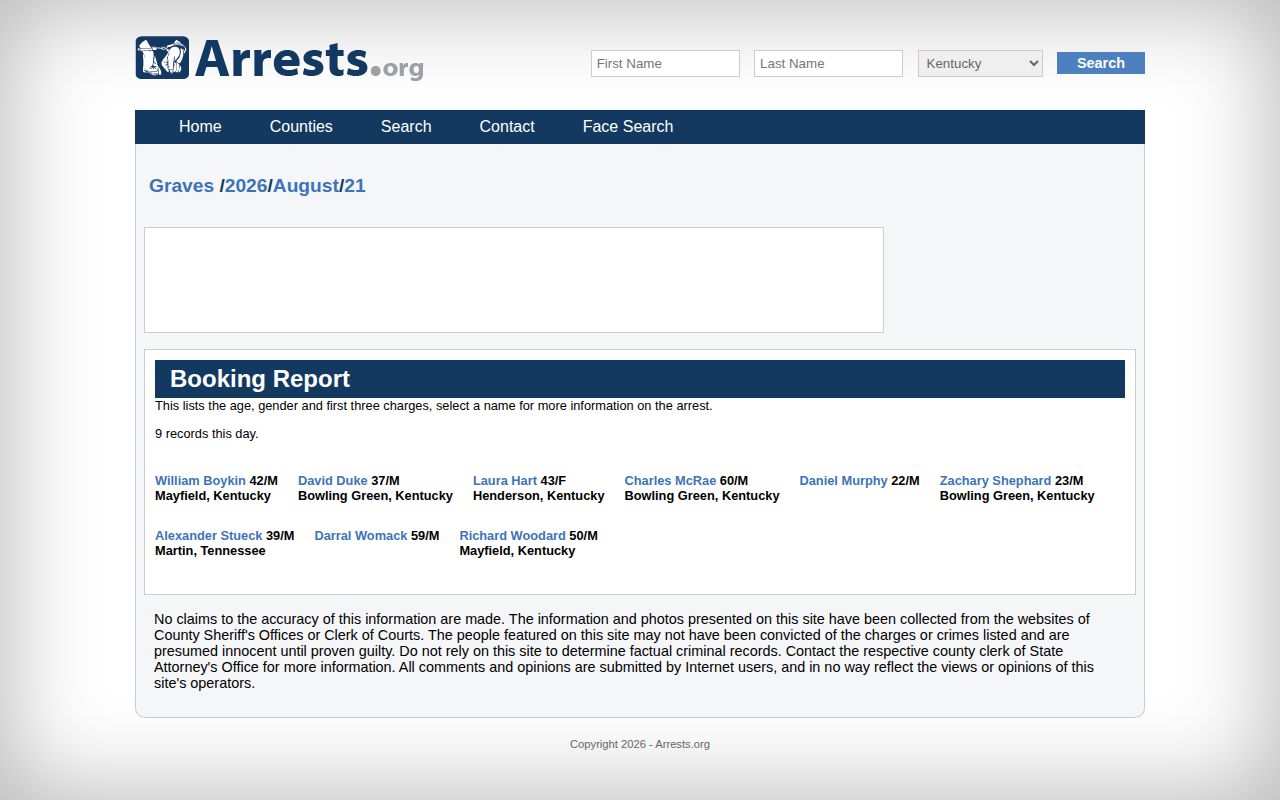View Daniel Murphy's booking details
This screenshot has height=800, width=1280.
[843, 481]
